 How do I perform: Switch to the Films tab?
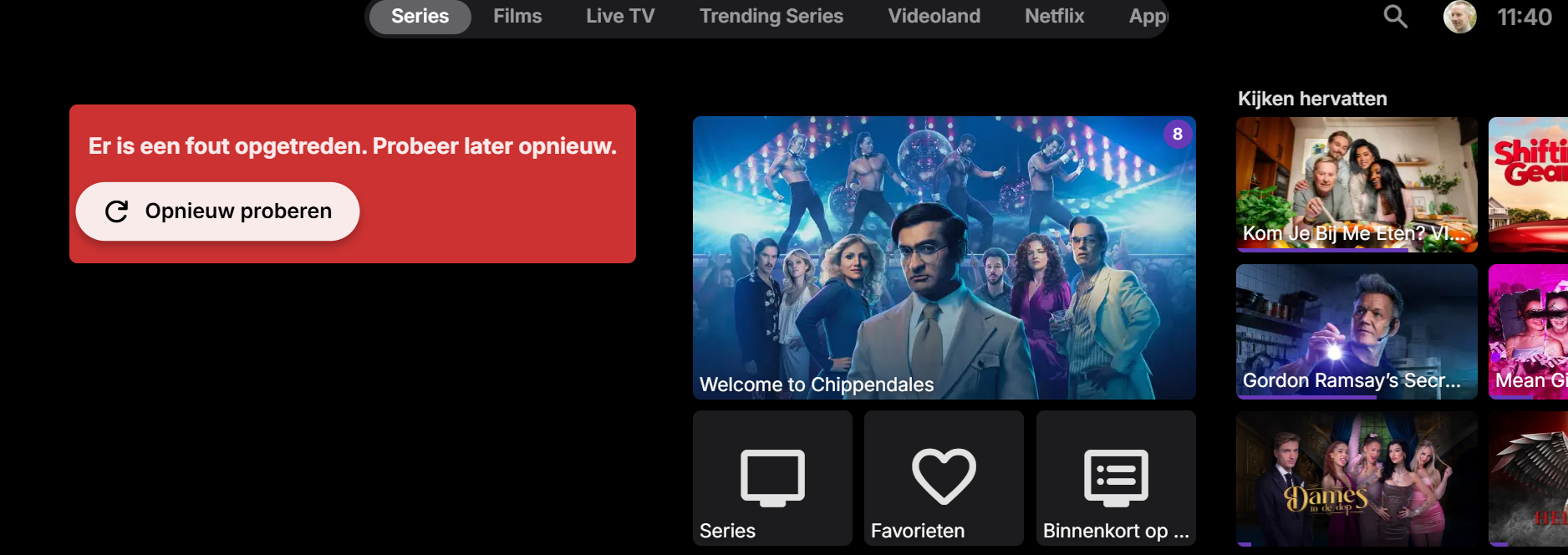517,17
